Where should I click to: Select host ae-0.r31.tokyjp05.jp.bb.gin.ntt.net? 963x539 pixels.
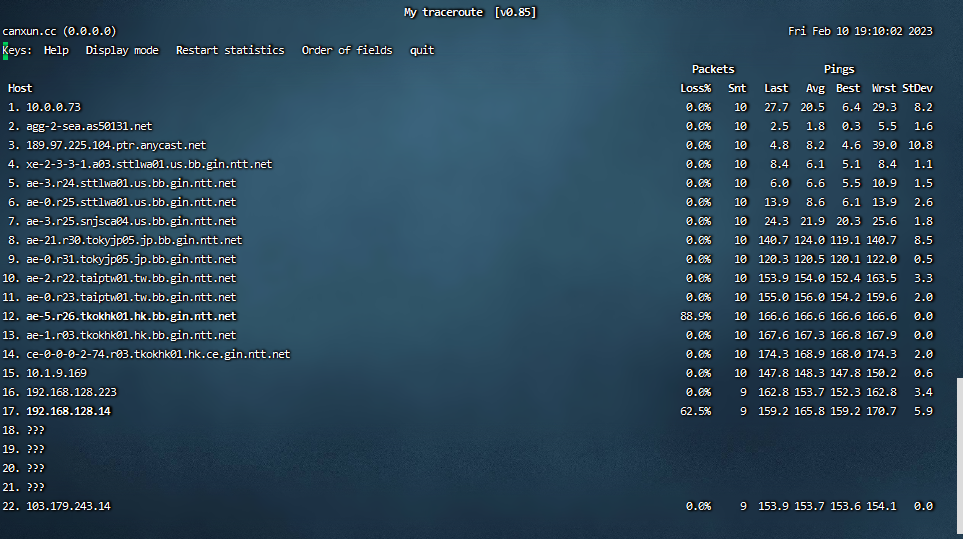coord(131,260)
